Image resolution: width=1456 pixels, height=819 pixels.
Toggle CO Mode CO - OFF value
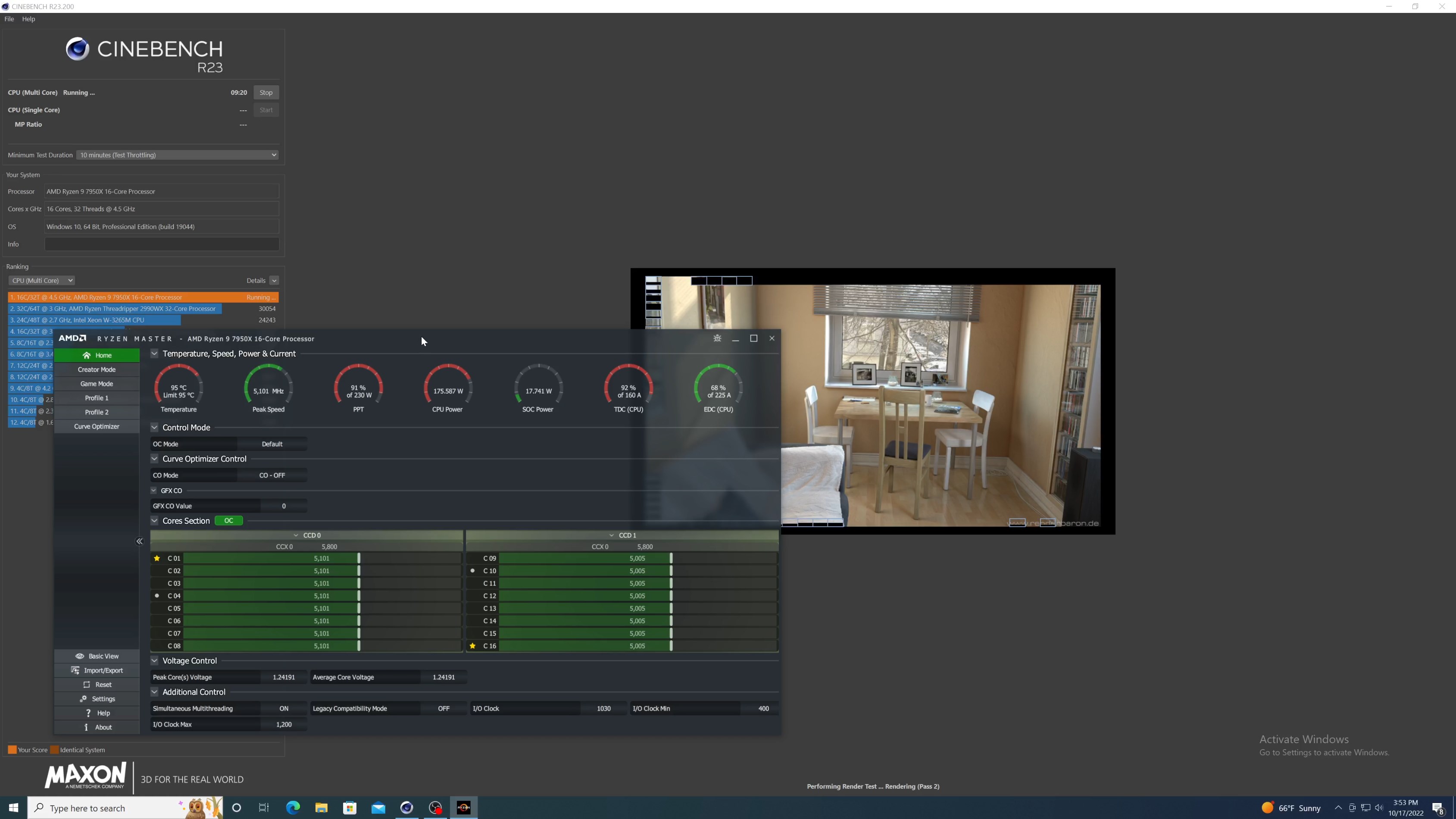272,475
